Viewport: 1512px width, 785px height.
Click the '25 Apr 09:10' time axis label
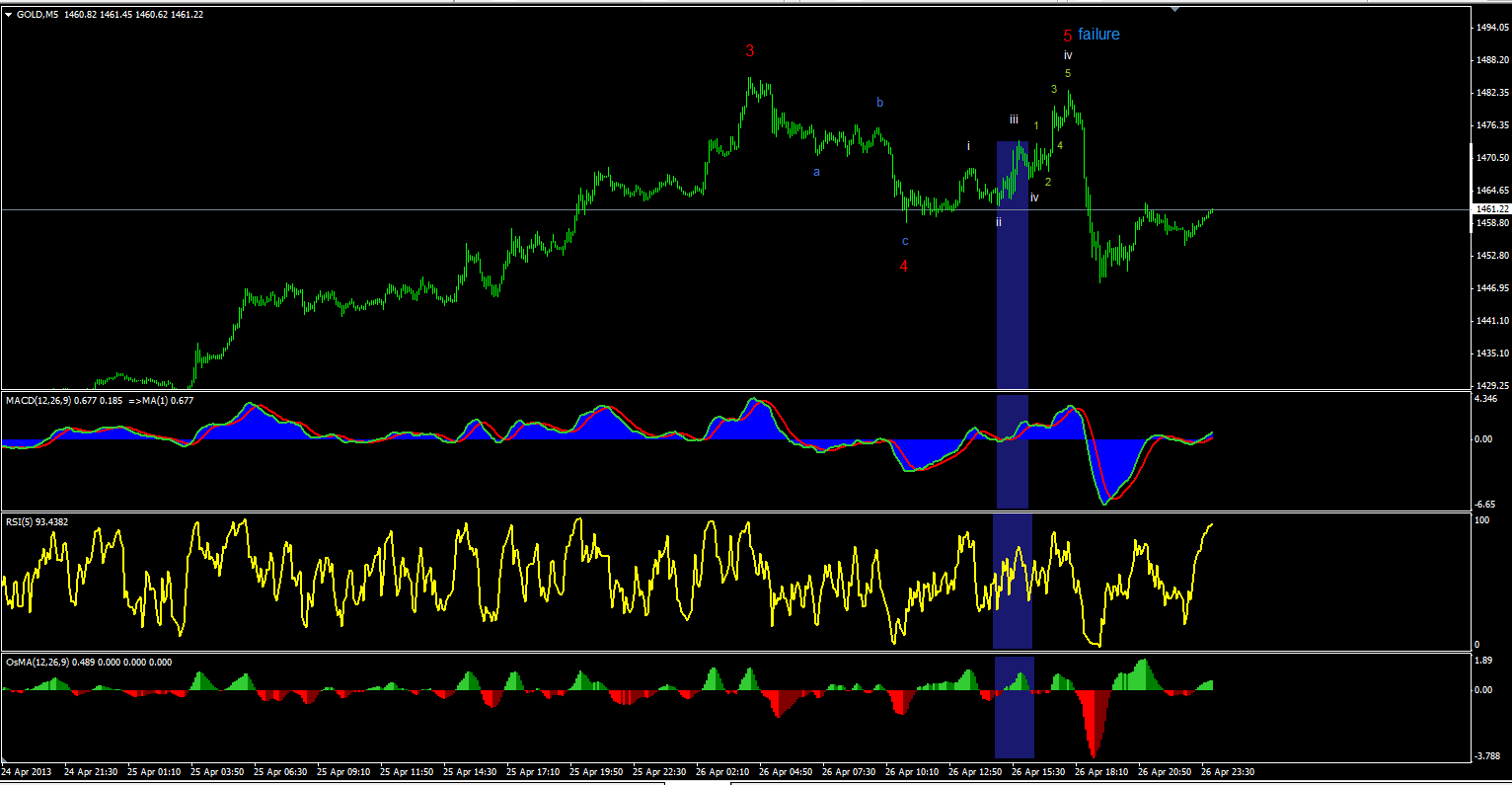pos(344,771)
